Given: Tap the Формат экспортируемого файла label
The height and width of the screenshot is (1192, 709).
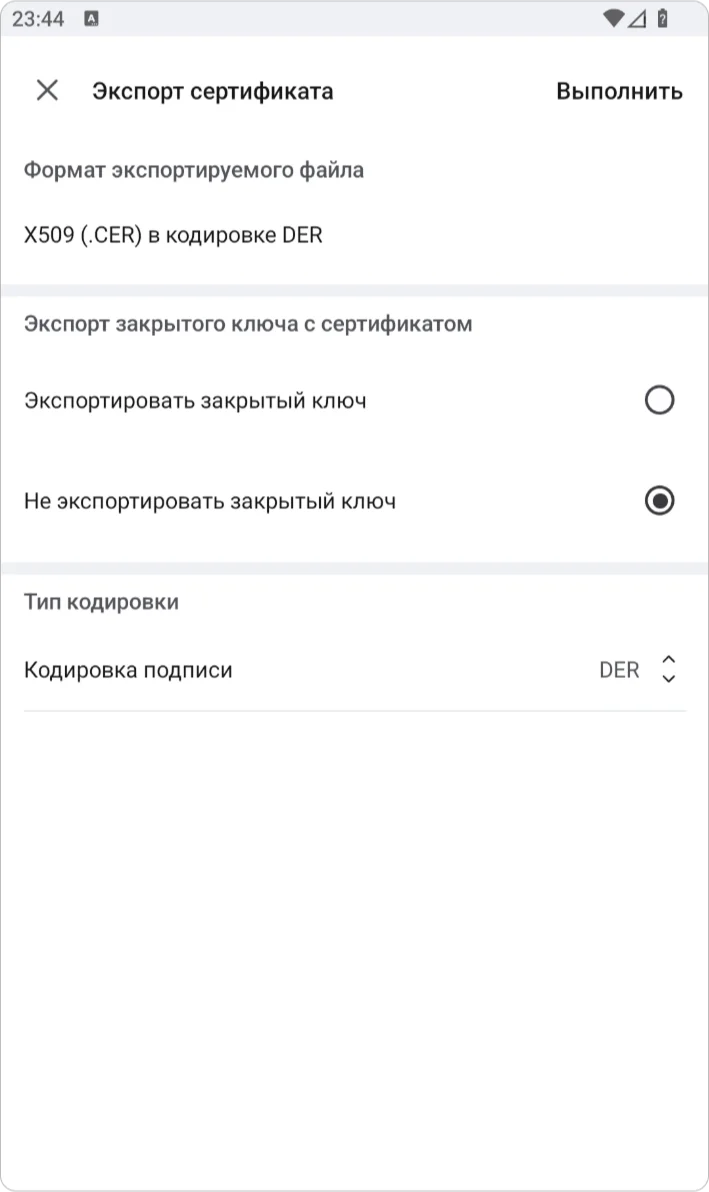Looking at the screenshot, I should coord(194,169).
